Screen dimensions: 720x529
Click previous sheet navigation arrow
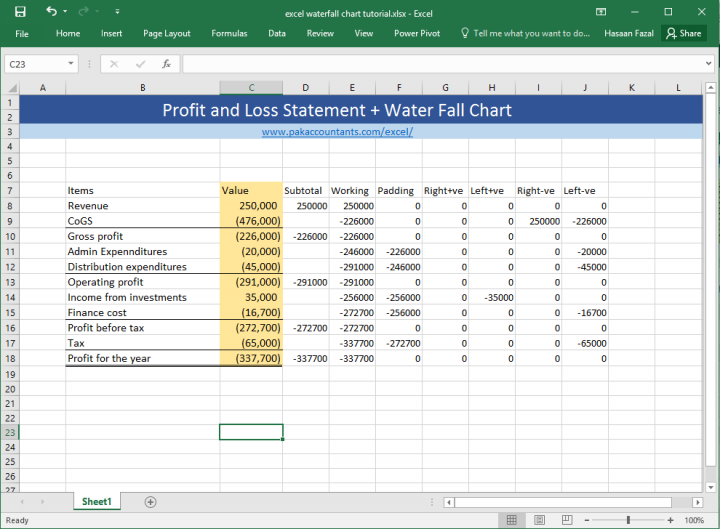(22, 502)
